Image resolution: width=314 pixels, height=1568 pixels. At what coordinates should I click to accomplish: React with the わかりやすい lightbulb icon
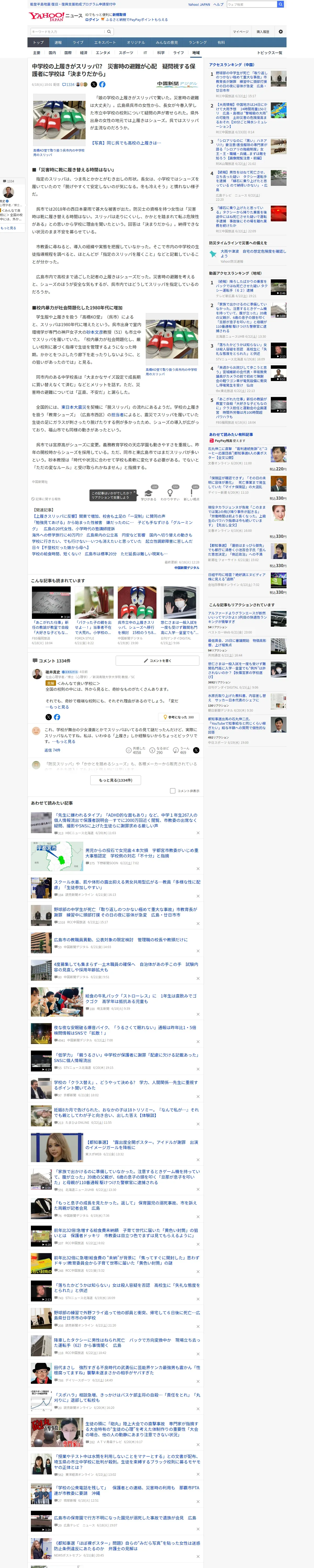[x=170, y=494]
